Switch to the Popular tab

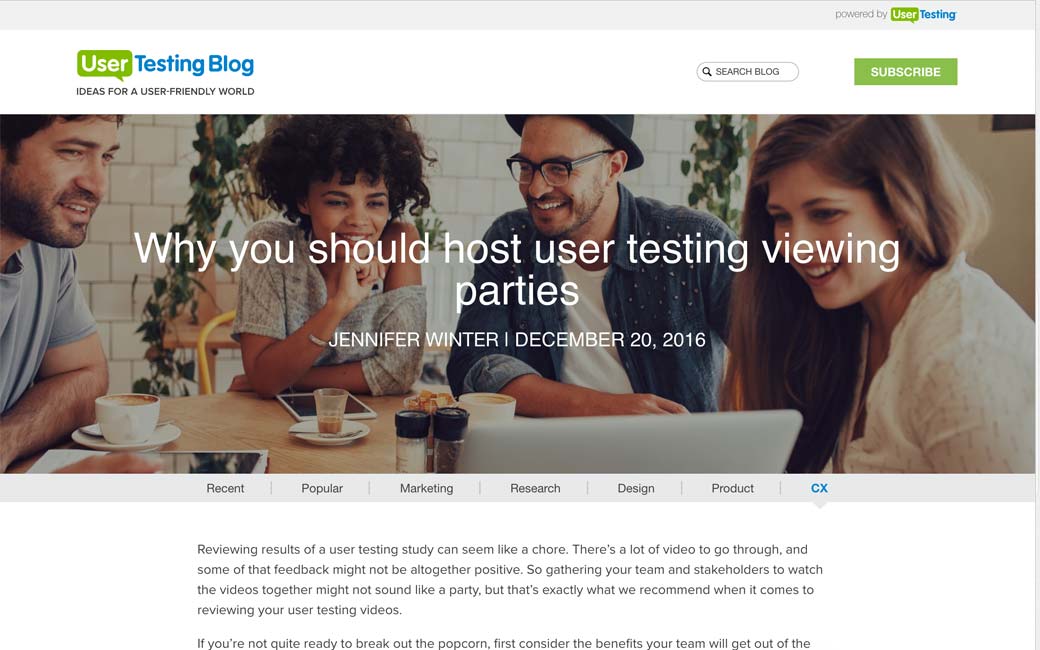[322, 488]
